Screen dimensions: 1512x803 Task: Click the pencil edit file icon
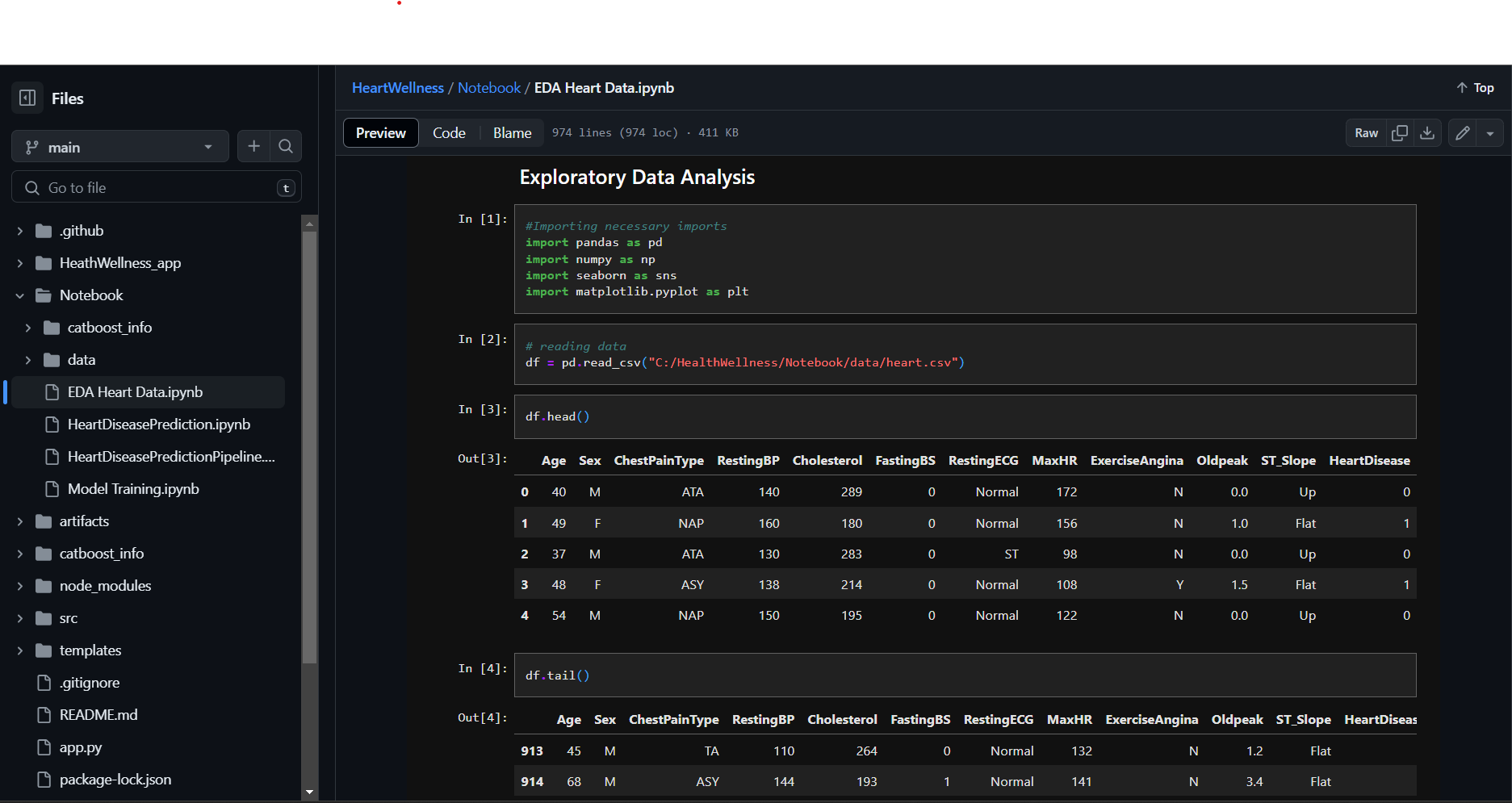1463,133
